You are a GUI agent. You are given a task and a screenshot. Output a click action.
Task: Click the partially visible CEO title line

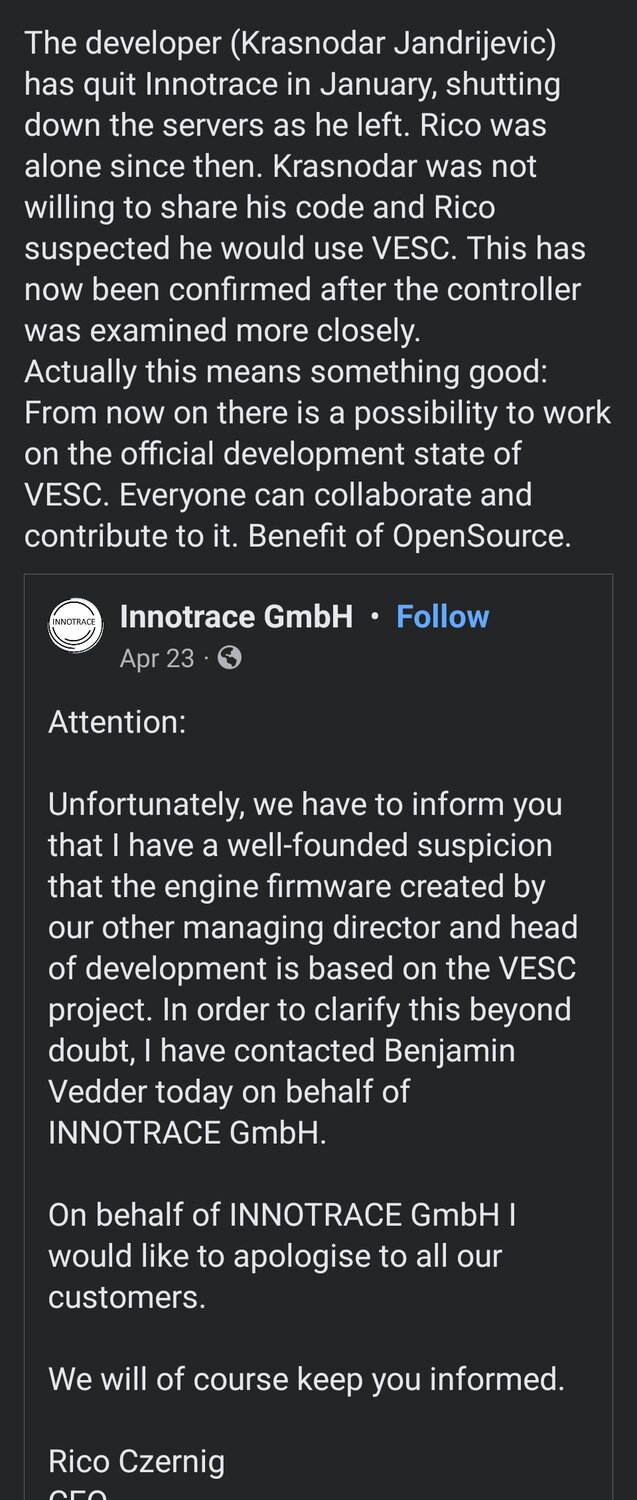point(78,1493)
